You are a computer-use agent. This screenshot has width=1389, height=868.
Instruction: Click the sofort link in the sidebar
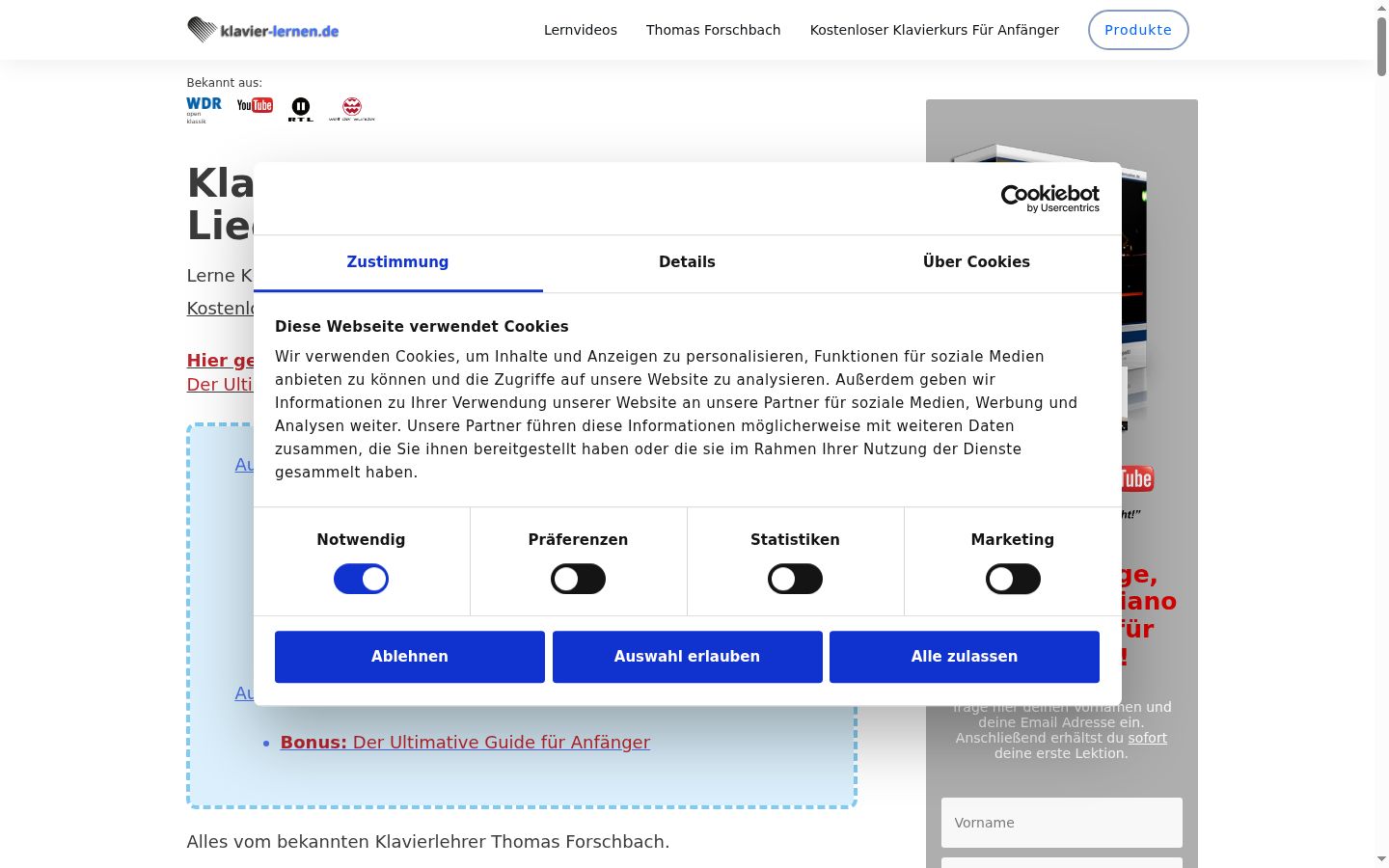pos(1148,738)
